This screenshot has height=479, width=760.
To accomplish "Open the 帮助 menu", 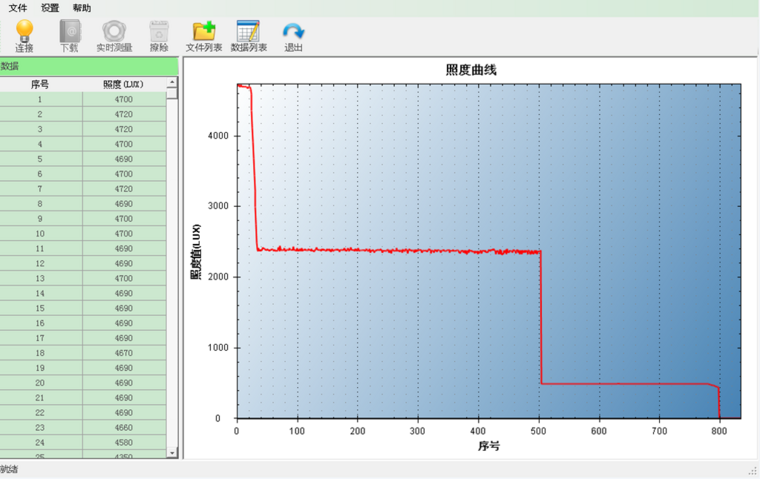I will pos(82,8).
